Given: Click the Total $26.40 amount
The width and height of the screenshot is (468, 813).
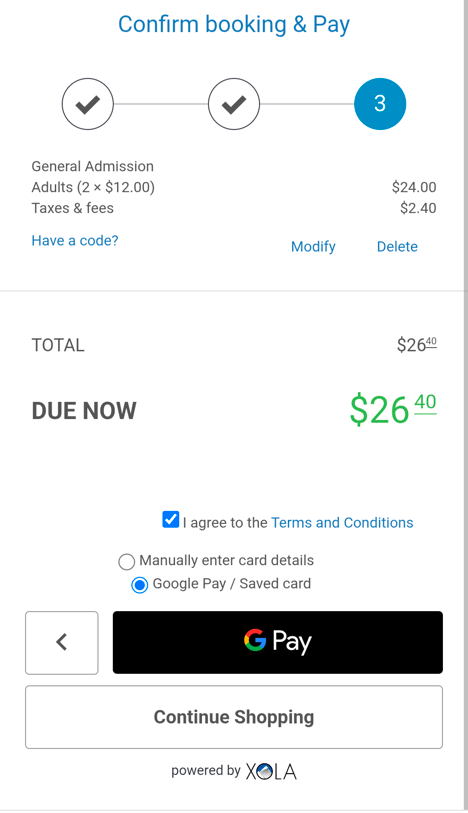Looking at the screenshot, I should point(417,345).
